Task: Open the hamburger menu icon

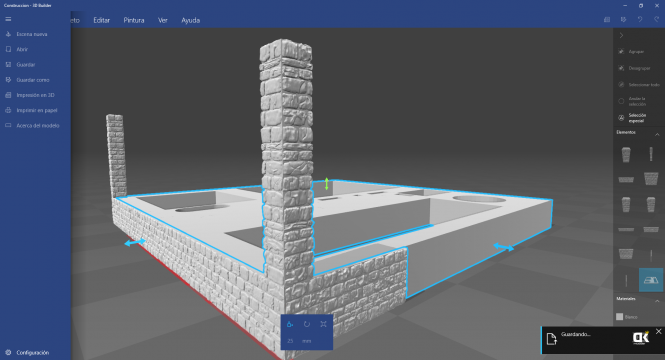Action: [x=8, y=19]
